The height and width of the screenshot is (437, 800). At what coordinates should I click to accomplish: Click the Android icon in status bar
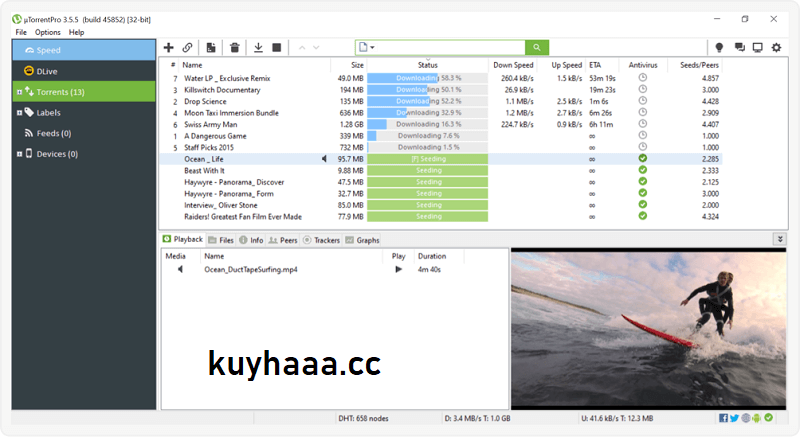click(756, 418)
